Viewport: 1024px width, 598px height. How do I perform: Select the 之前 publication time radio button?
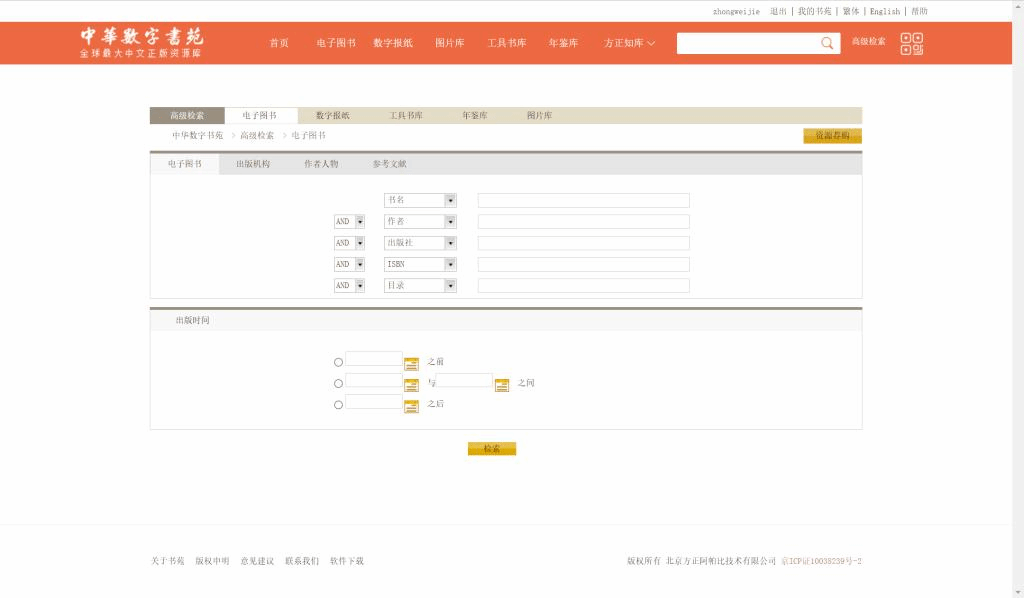(x=338, y=362)
